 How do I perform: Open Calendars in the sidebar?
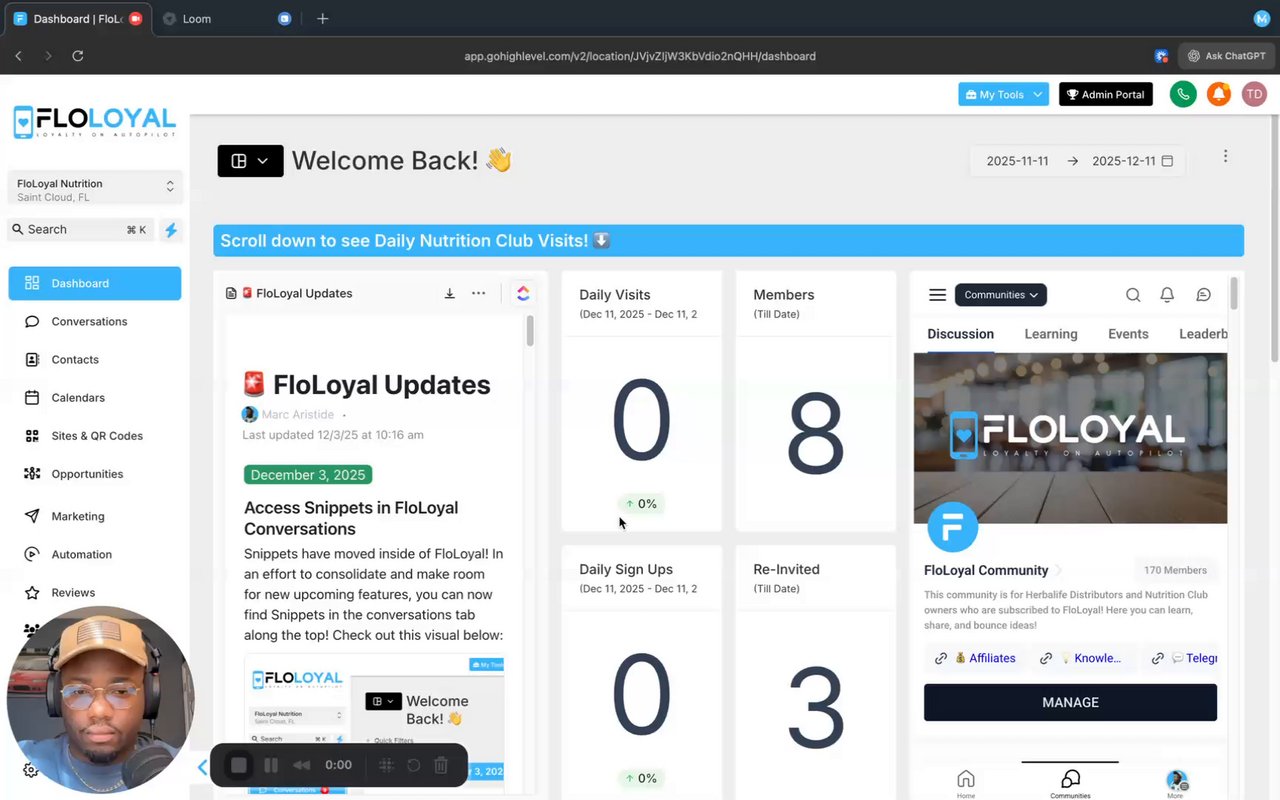tap(95, 397)
